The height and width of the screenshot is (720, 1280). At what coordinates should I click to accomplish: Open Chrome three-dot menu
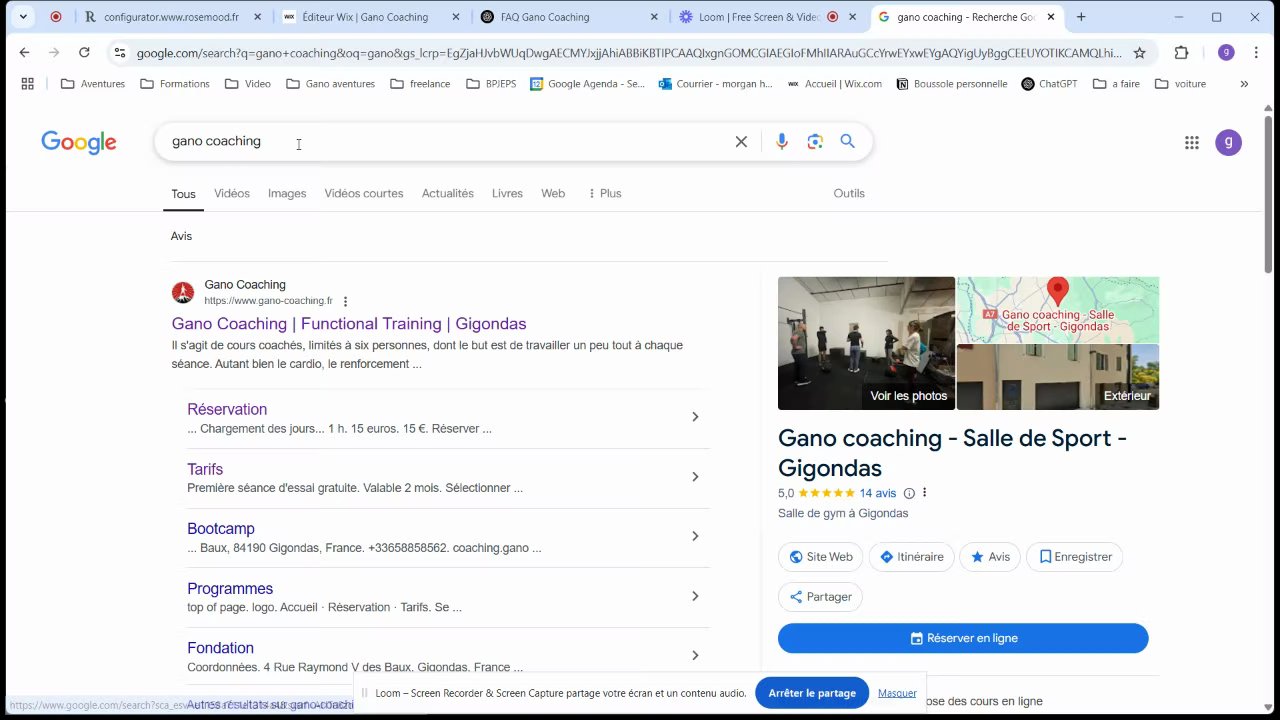point(1256,53)
